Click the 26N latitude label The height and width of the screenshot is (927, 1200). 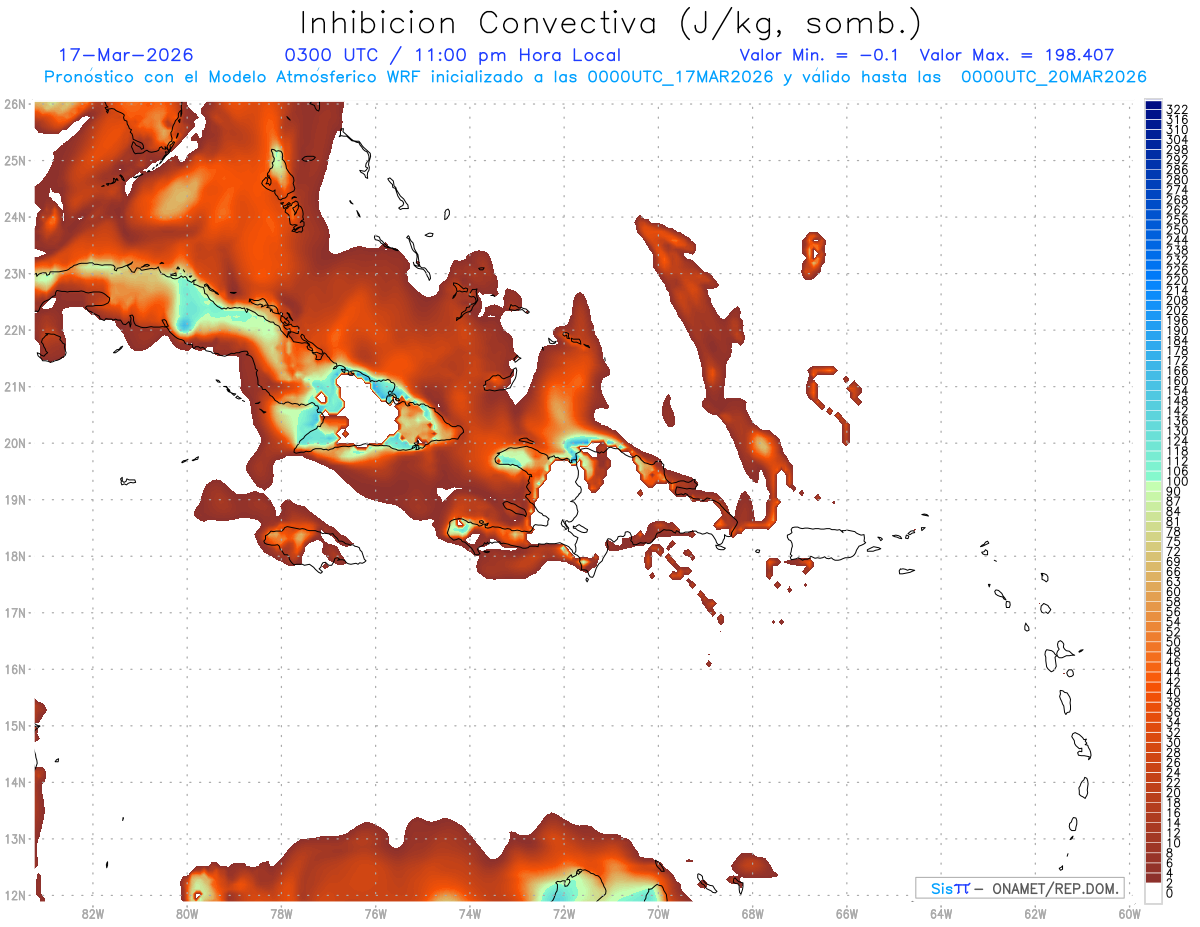(x=14, y=104)
